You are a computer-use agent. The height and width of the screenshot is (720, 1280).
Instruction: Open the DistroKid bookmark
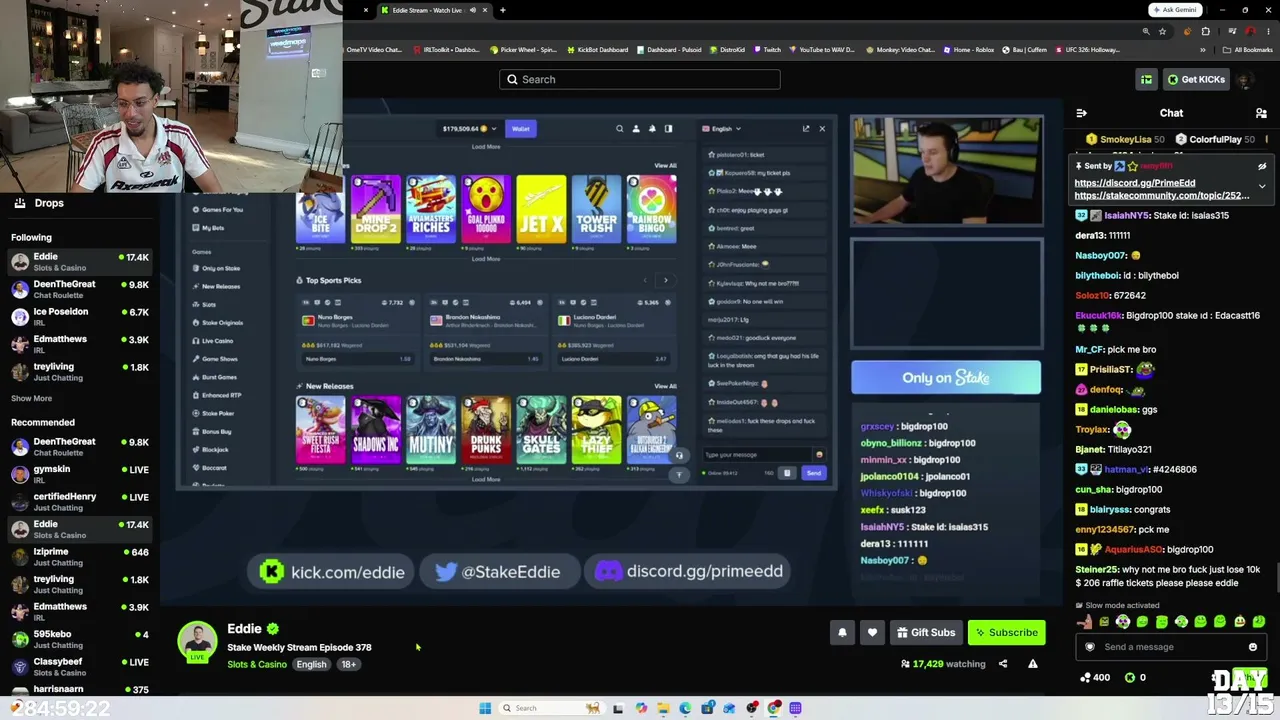click(x=727, y=50)
